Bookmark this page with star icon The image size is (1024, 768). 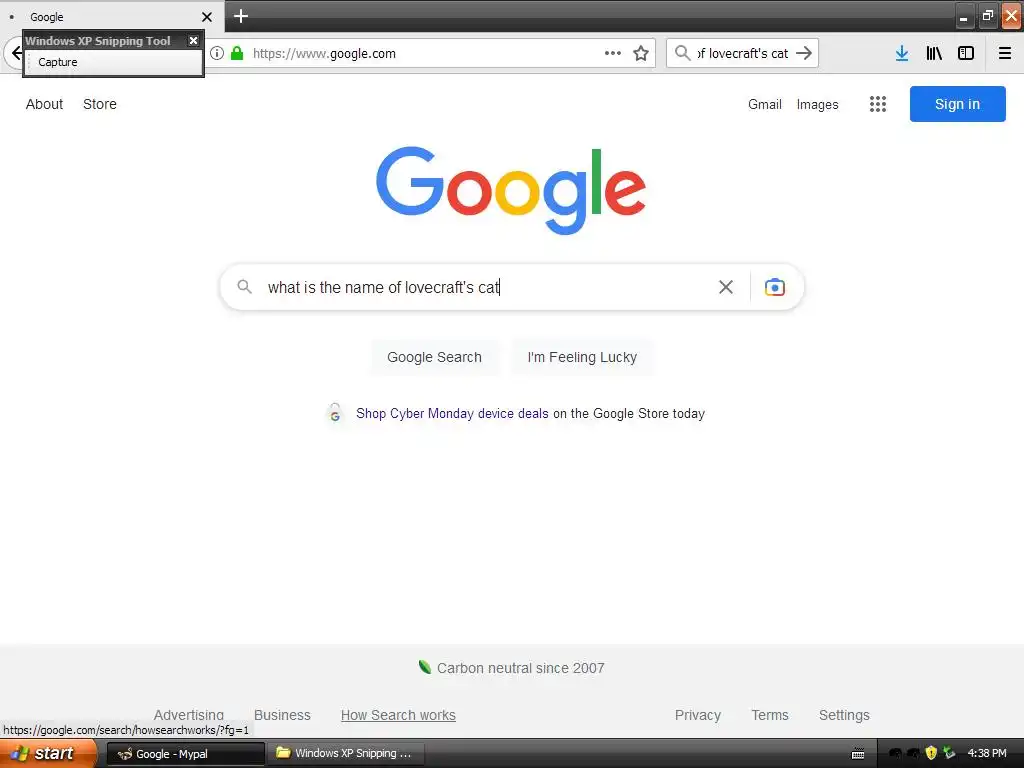pyautogui.click(x=641, y=53)
